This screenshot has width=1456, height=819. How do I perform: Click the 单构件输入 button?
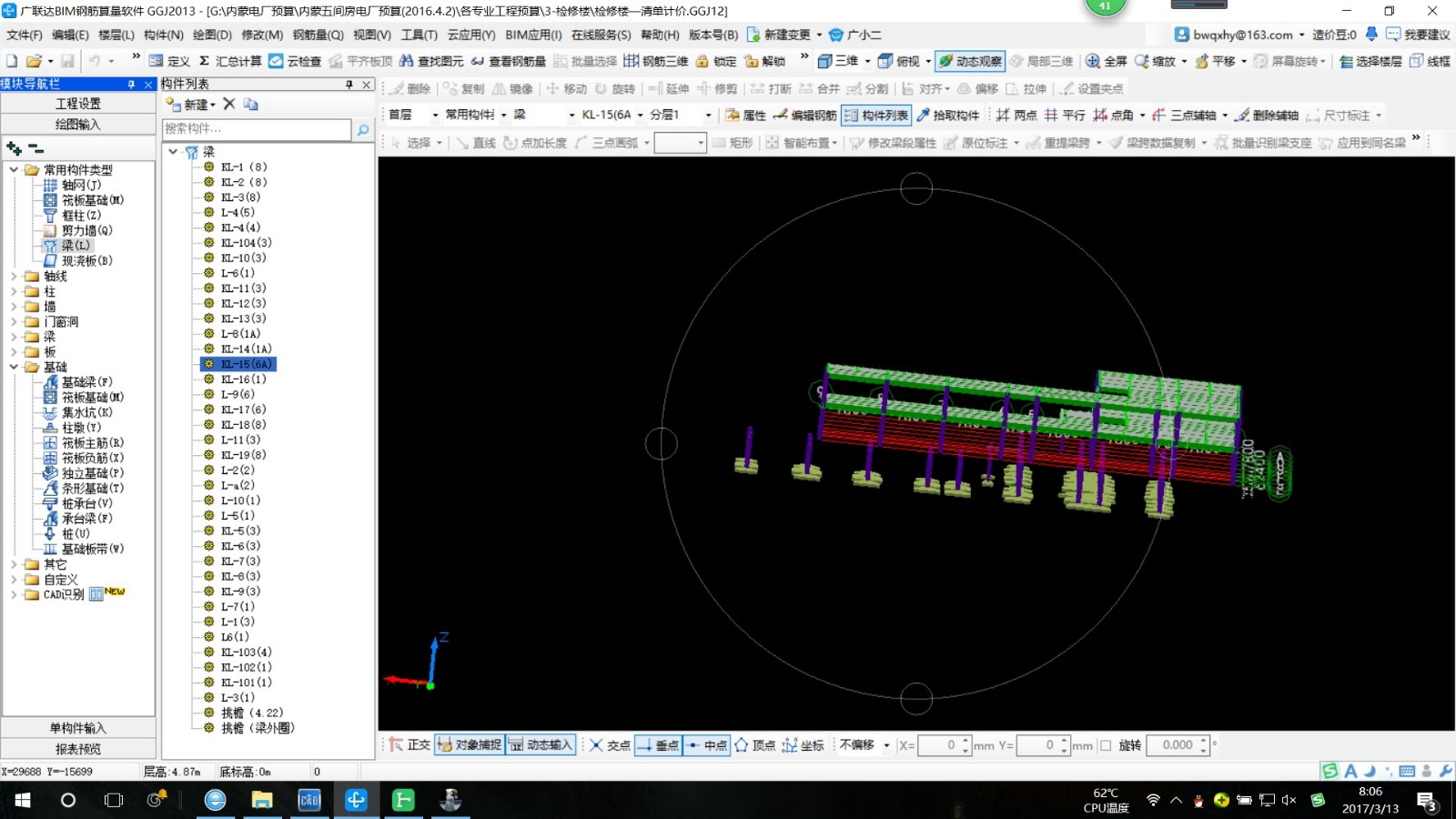coord(78,728)
